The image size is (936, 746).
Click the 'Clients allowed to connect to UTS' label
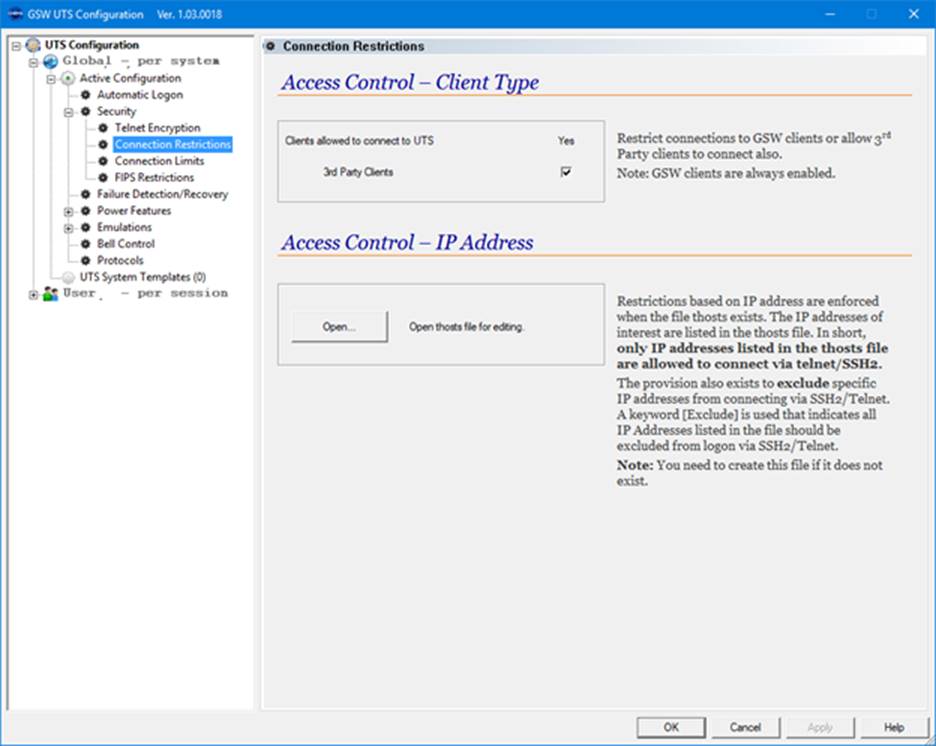click(359, 141)
